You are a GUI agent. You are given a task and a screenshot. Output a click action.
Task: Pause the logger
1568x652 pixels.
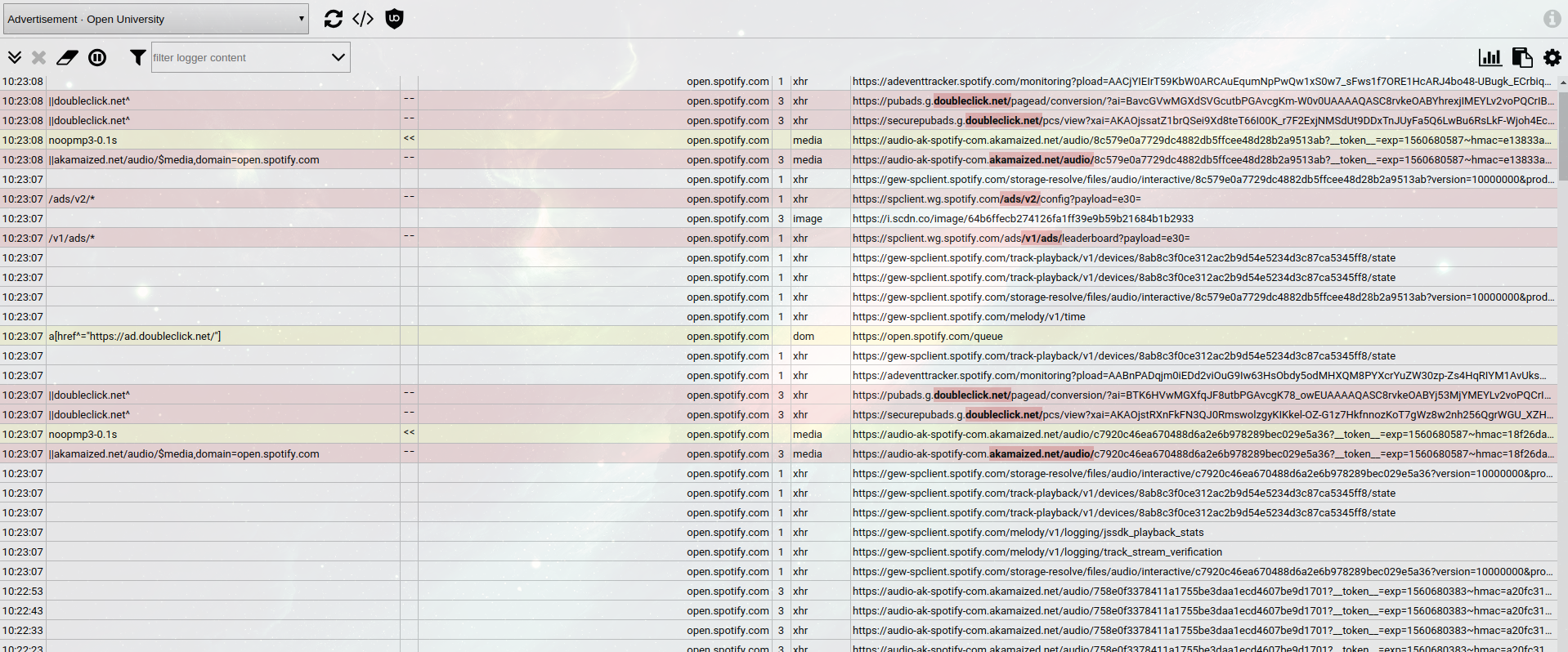[97, 57]
